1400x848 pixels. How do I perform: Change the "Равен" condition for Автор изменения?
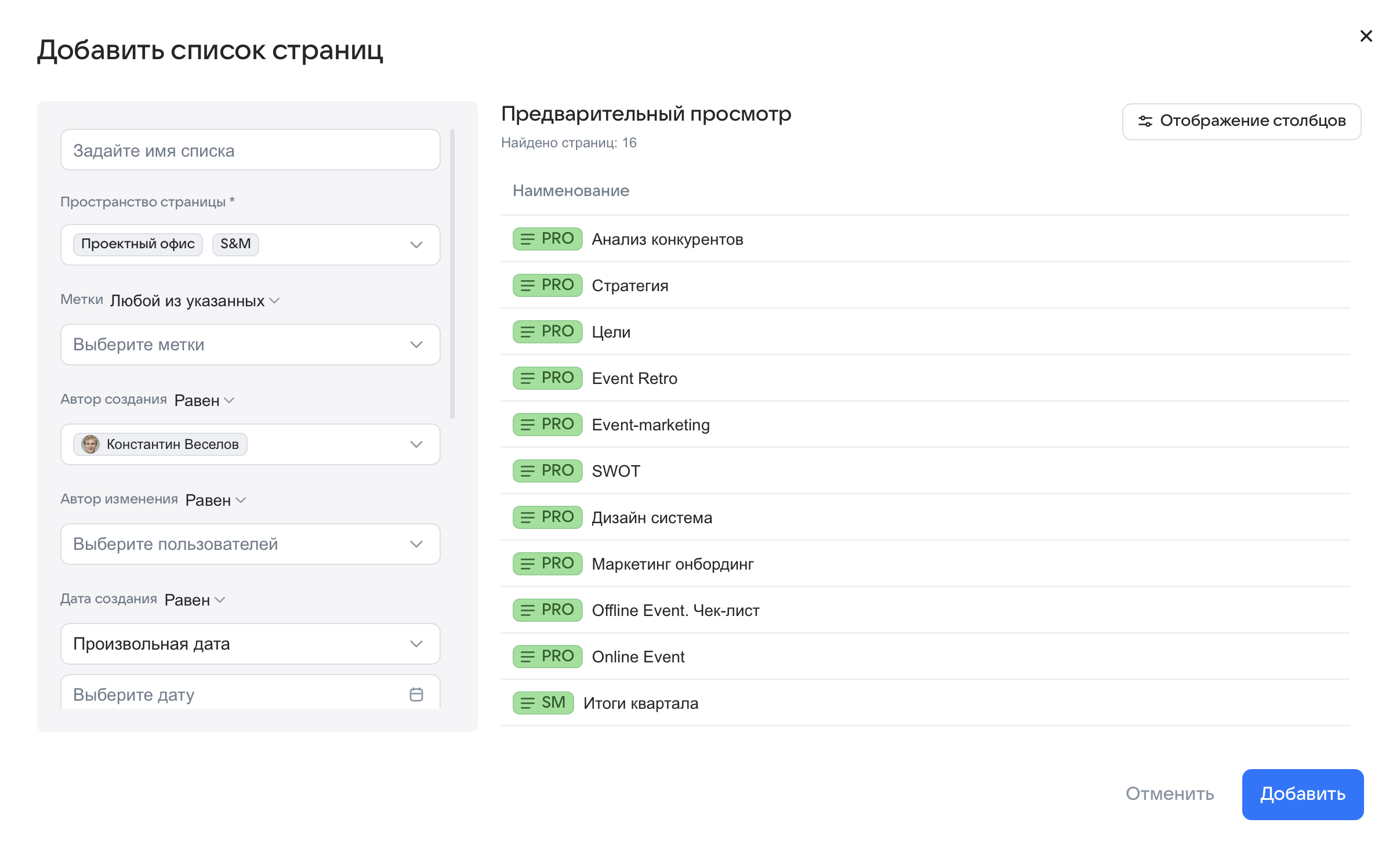point(215,499)
